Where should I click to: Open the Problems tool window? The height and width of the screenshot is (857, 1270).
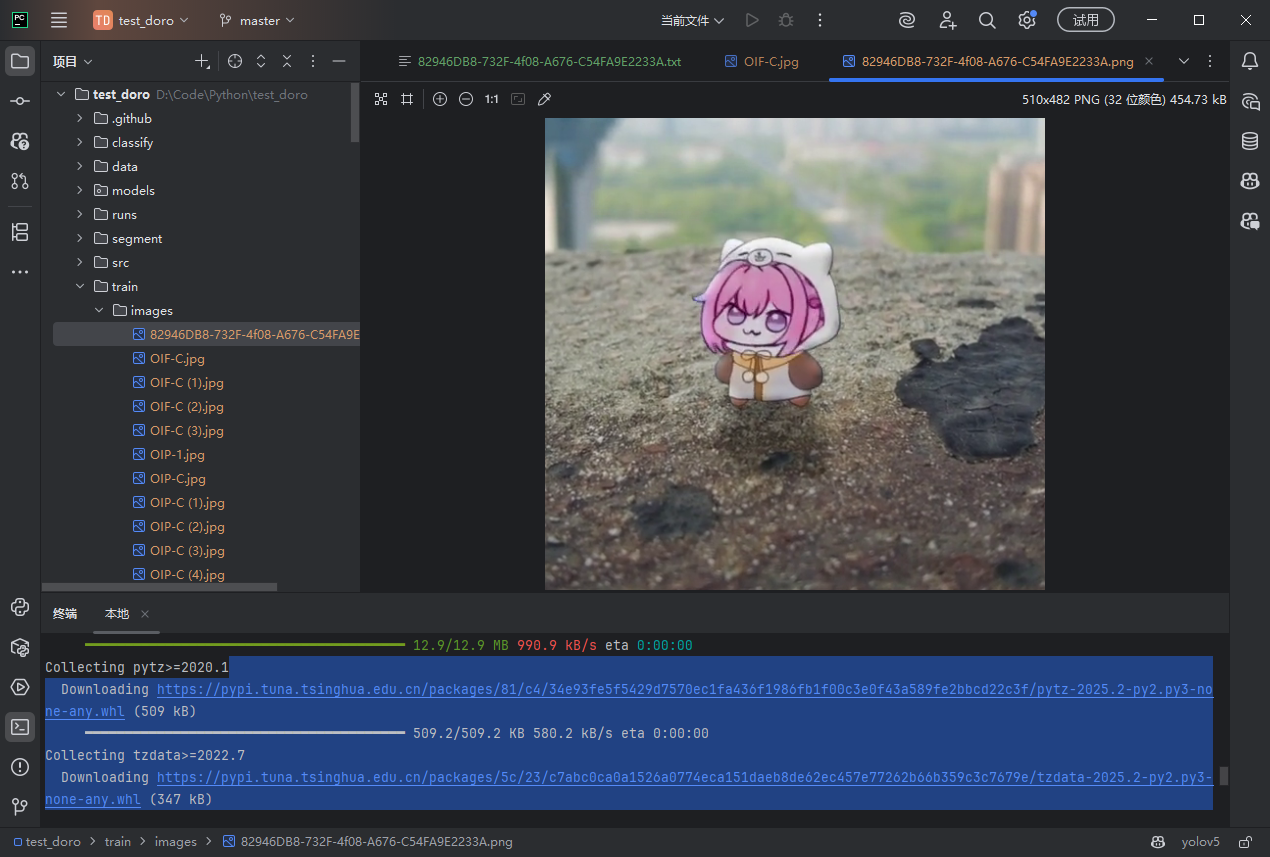pos(20,767)
